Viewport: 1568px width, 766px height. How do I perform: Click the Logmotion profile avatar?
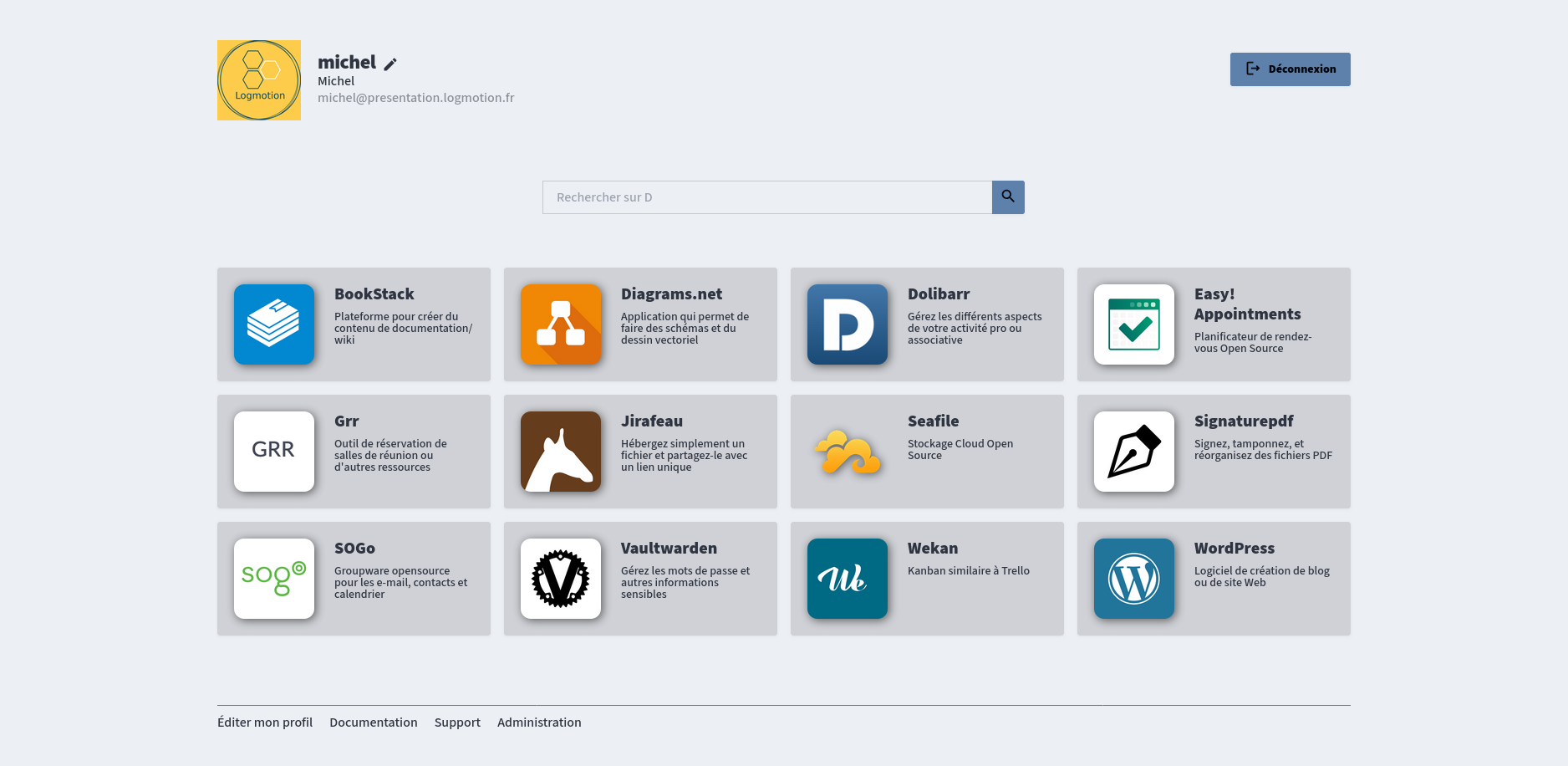pyautogui.click(x=259, y=80)
